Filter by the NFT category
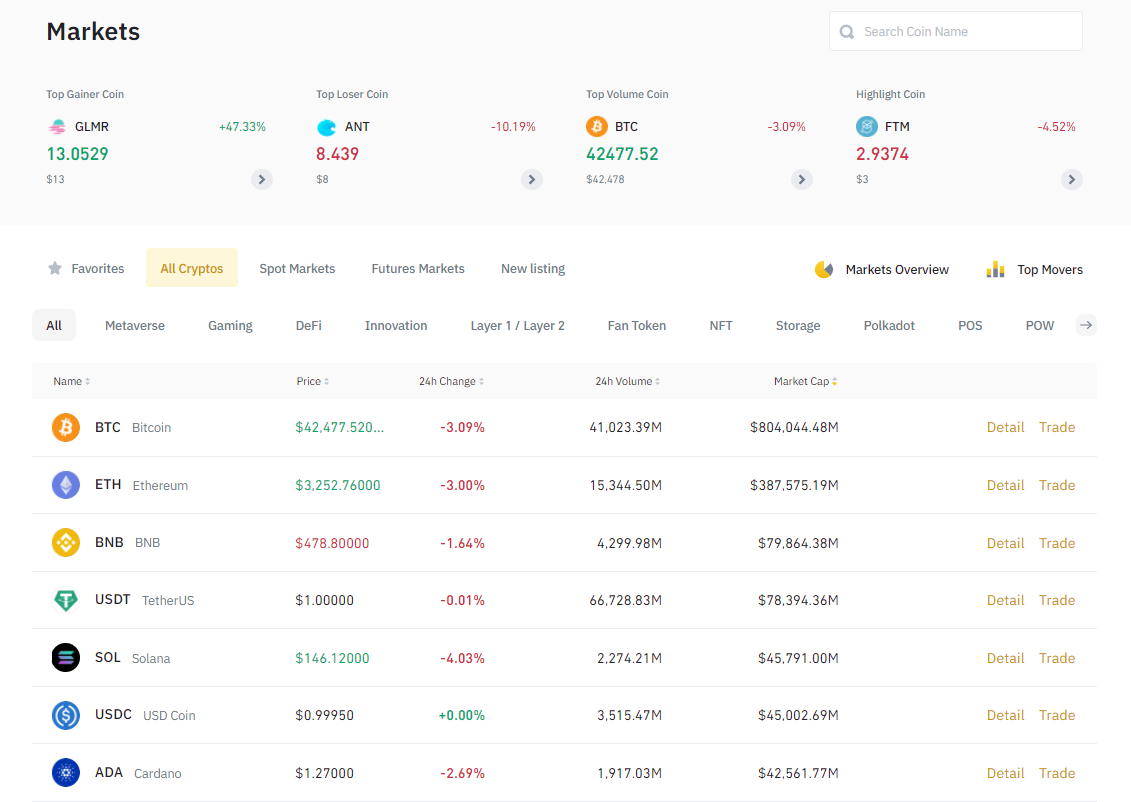Screen dimensions: 1131x802 [x=721, y=325]
